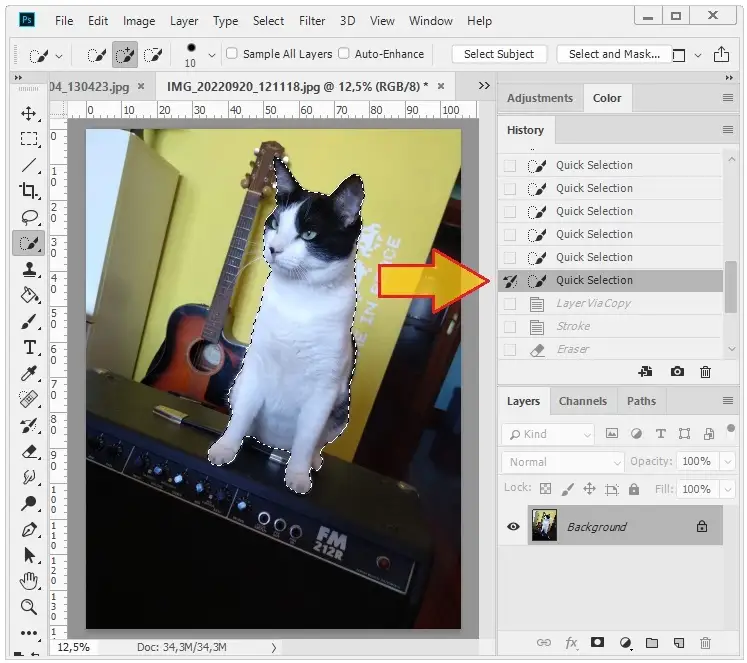This screenshot has width=747, height=663.
Task: Enable Sample All Layers checkbox
Action: (x=232, y=53)
